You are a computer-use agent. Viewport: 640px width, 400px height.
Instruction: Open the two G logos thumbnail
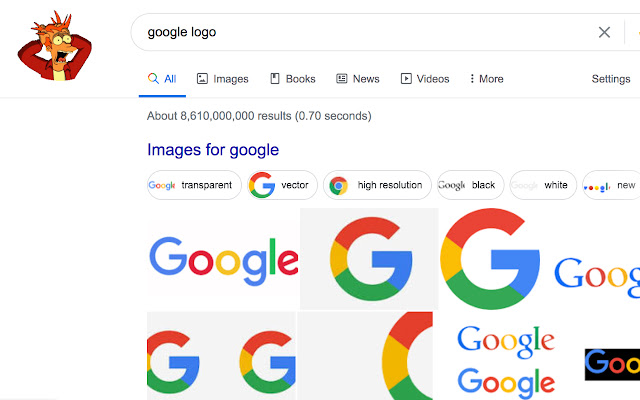(x=221, y=355)
